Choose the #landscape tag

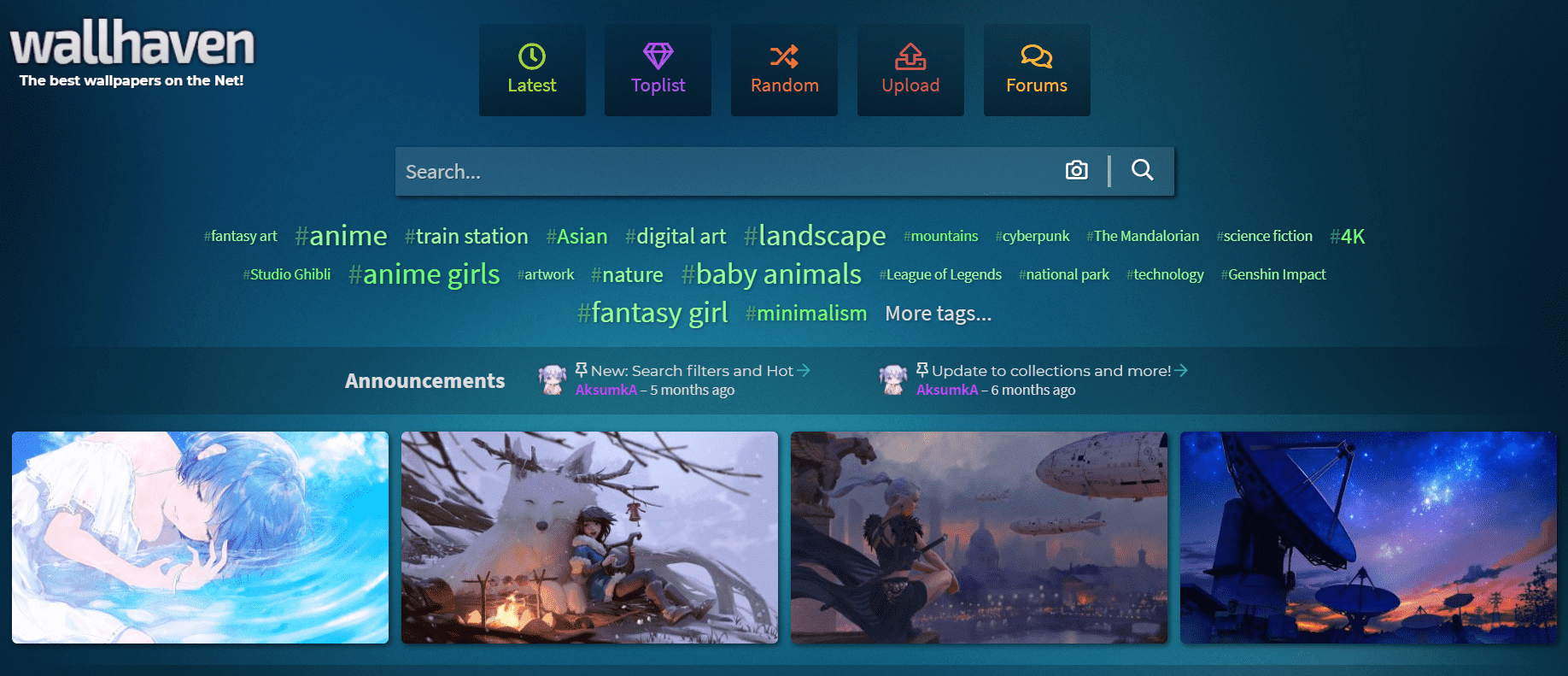click(x=815, y=236)
